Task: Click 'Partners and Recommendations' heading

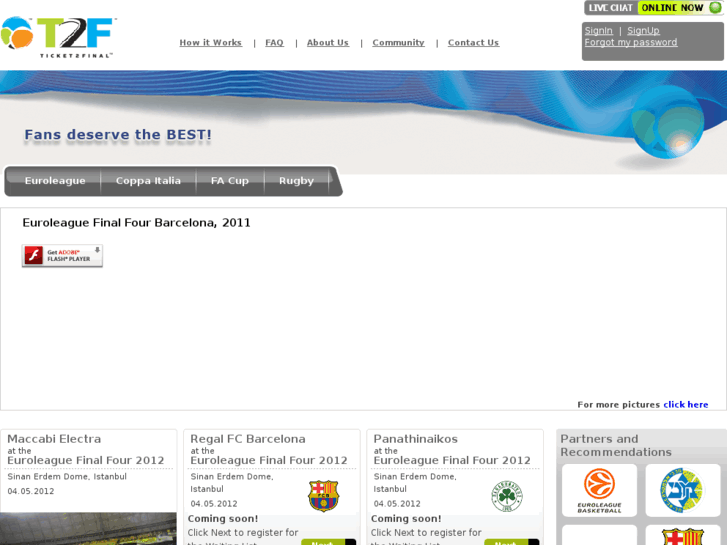Action: coord(616,445)
